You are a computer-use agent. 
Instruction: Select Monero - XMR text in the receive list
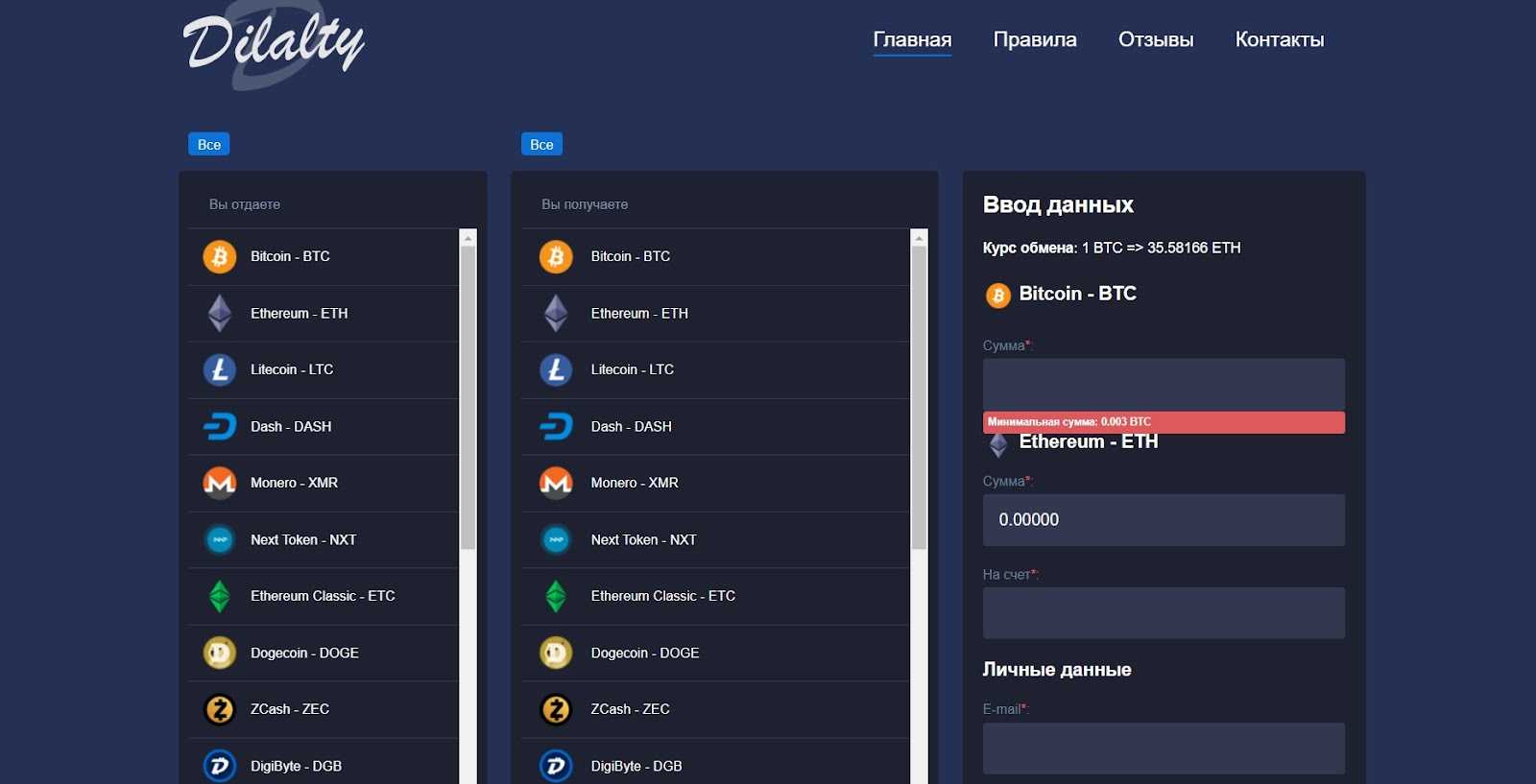pos(635,483)
